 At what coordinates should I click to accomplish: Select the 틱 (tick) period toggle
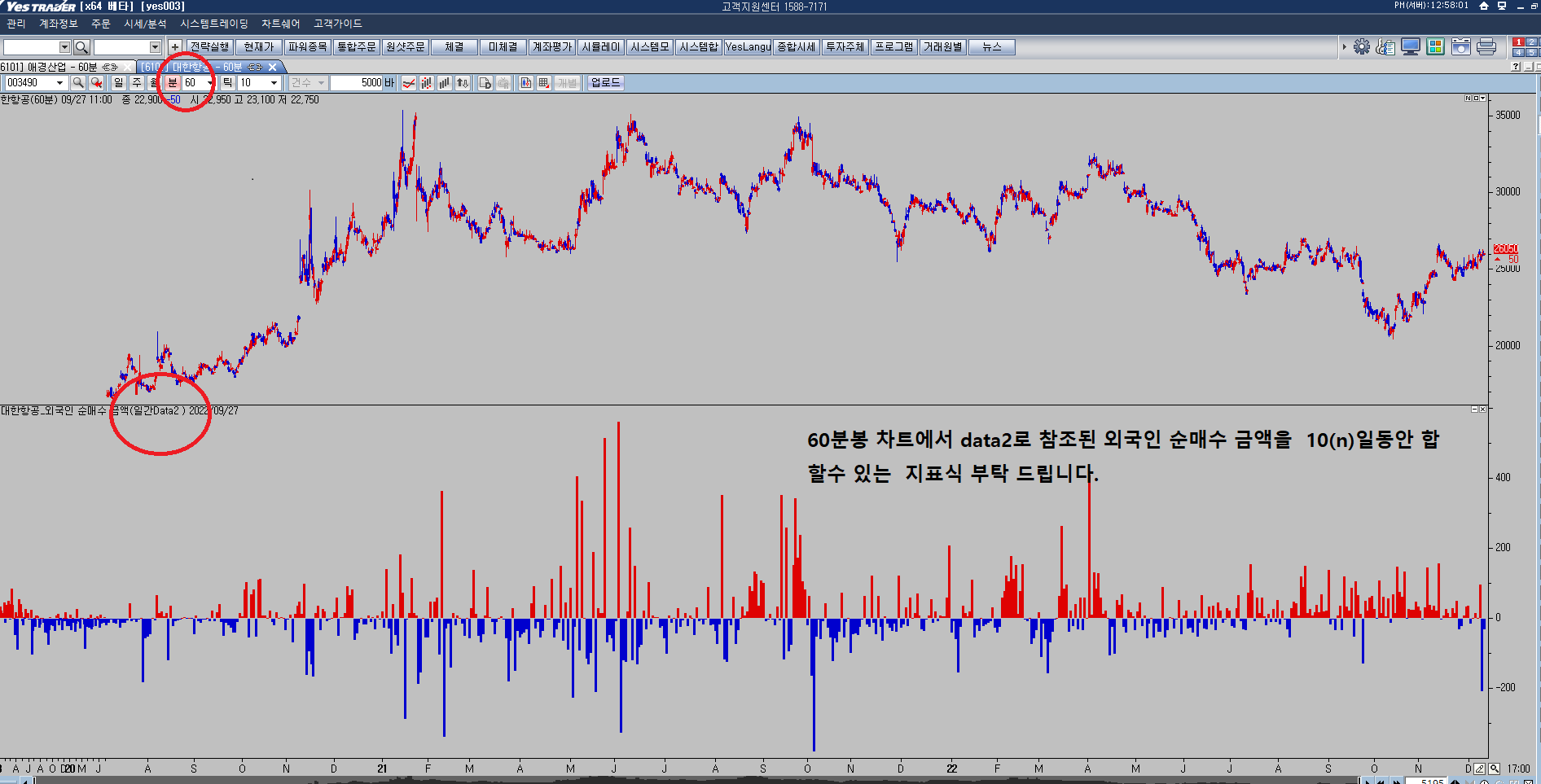pyautogui.click(x=227, y=83)
